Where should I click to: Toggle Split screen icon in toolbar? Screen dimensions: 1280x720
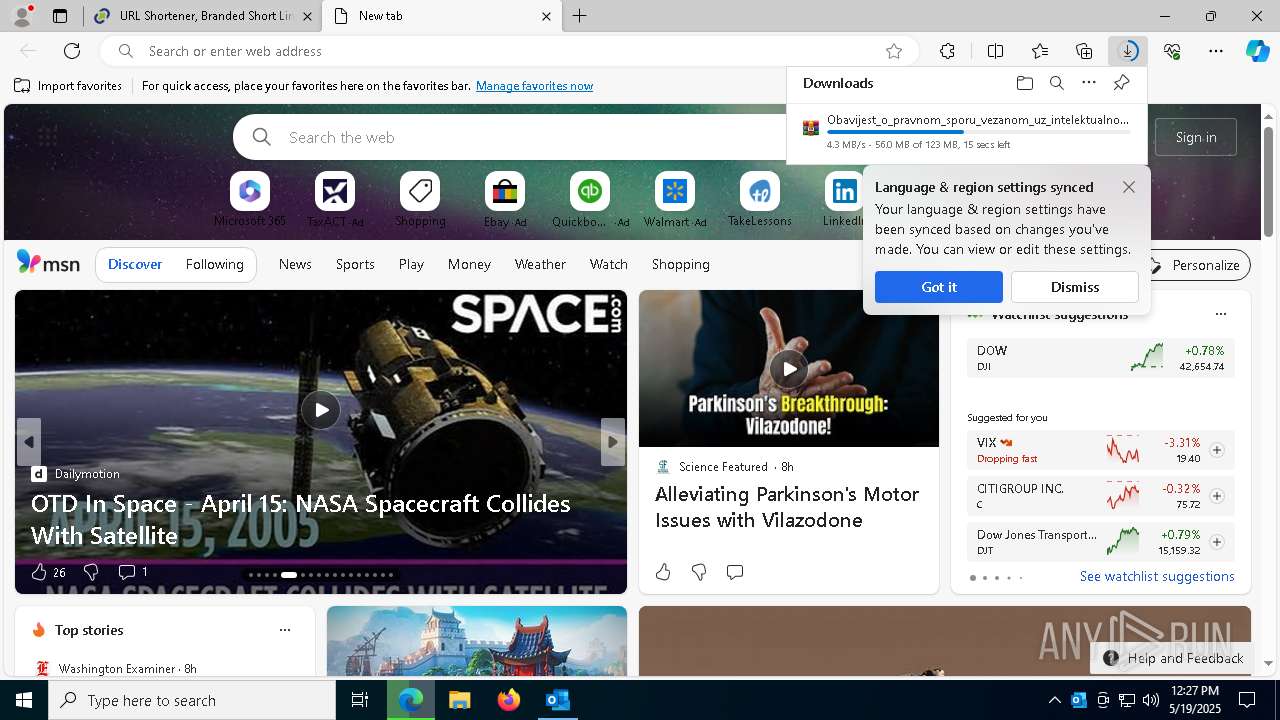(995, 51)
